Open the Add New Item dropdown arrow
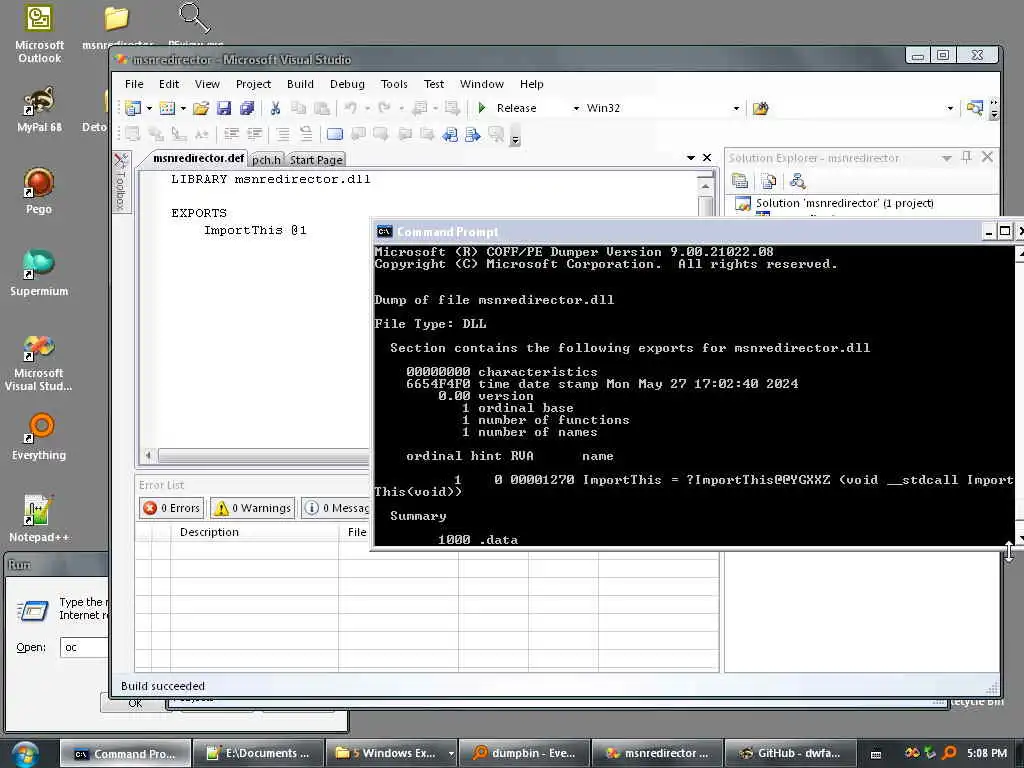The image size is (1024, 768). [x=183, y=108]
